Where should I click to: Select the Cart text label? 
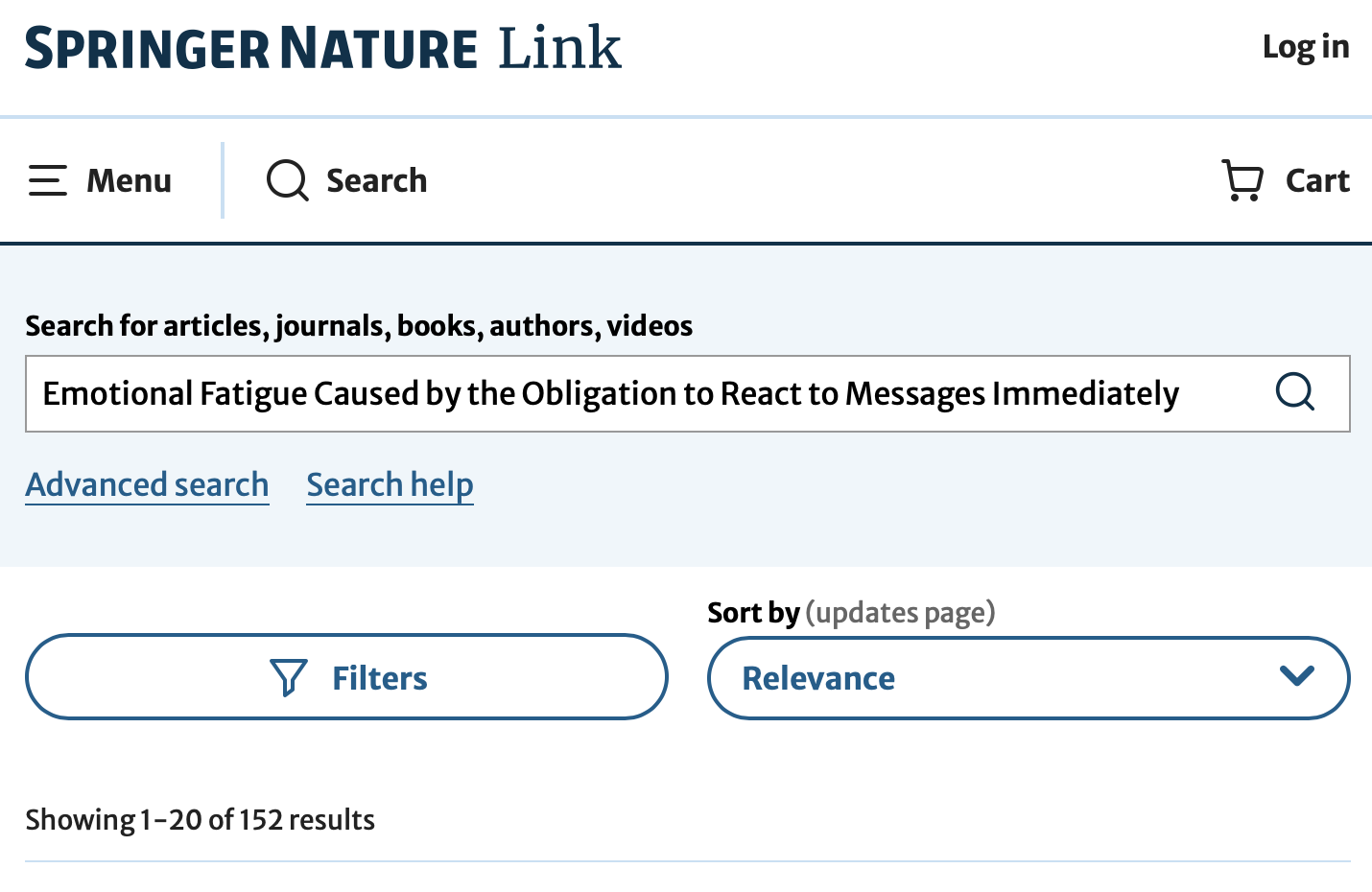click(x=1317, y=180)
